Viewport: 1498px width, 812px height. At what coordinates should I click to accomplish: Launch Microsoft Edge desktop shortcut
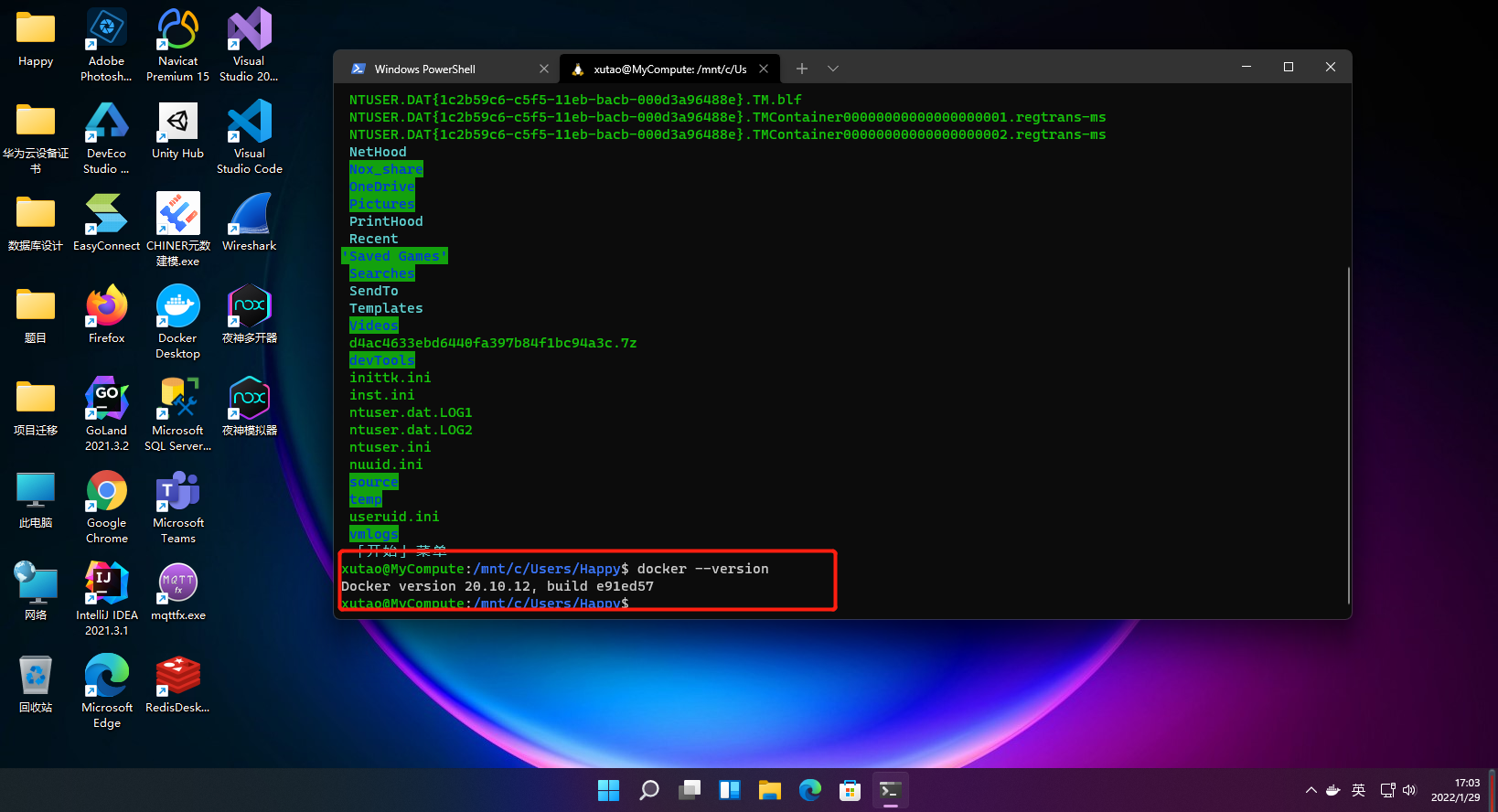106,691
